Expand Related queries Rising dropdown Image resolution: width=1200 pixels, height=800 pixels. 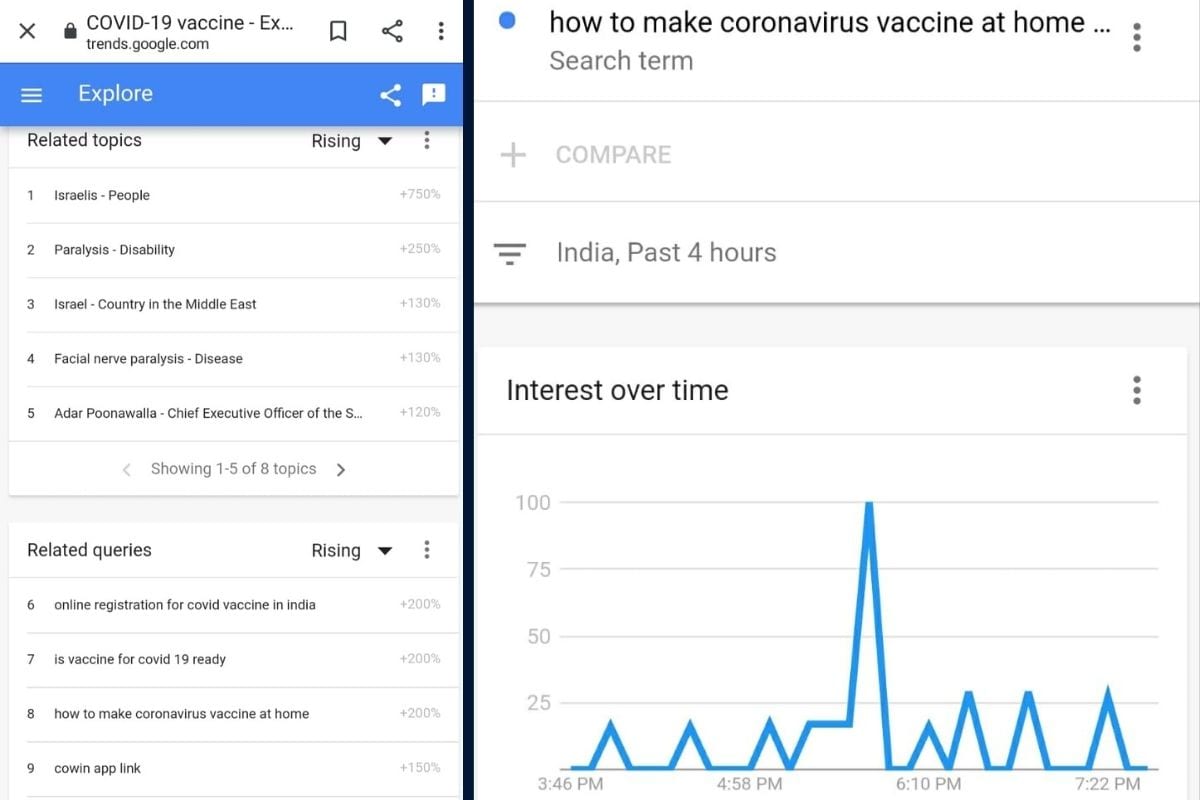352,550
